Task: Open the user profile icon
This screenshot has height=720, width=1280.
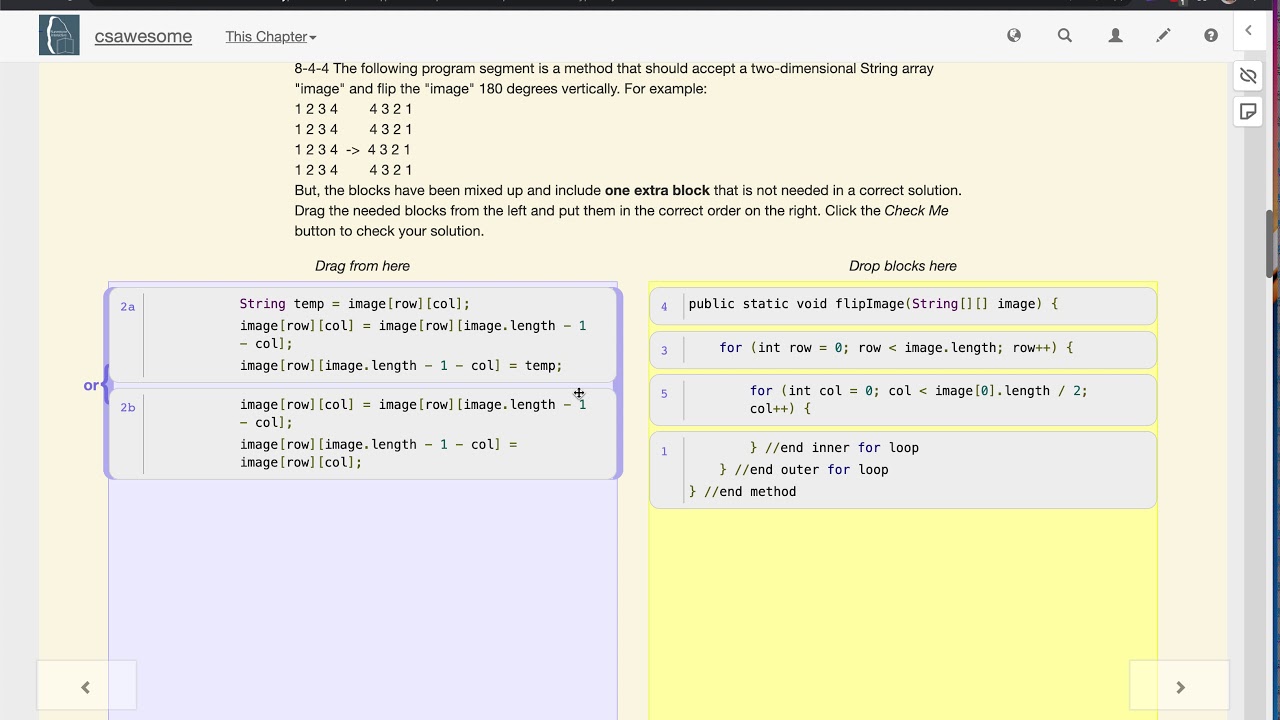Action: point(1116,36)
